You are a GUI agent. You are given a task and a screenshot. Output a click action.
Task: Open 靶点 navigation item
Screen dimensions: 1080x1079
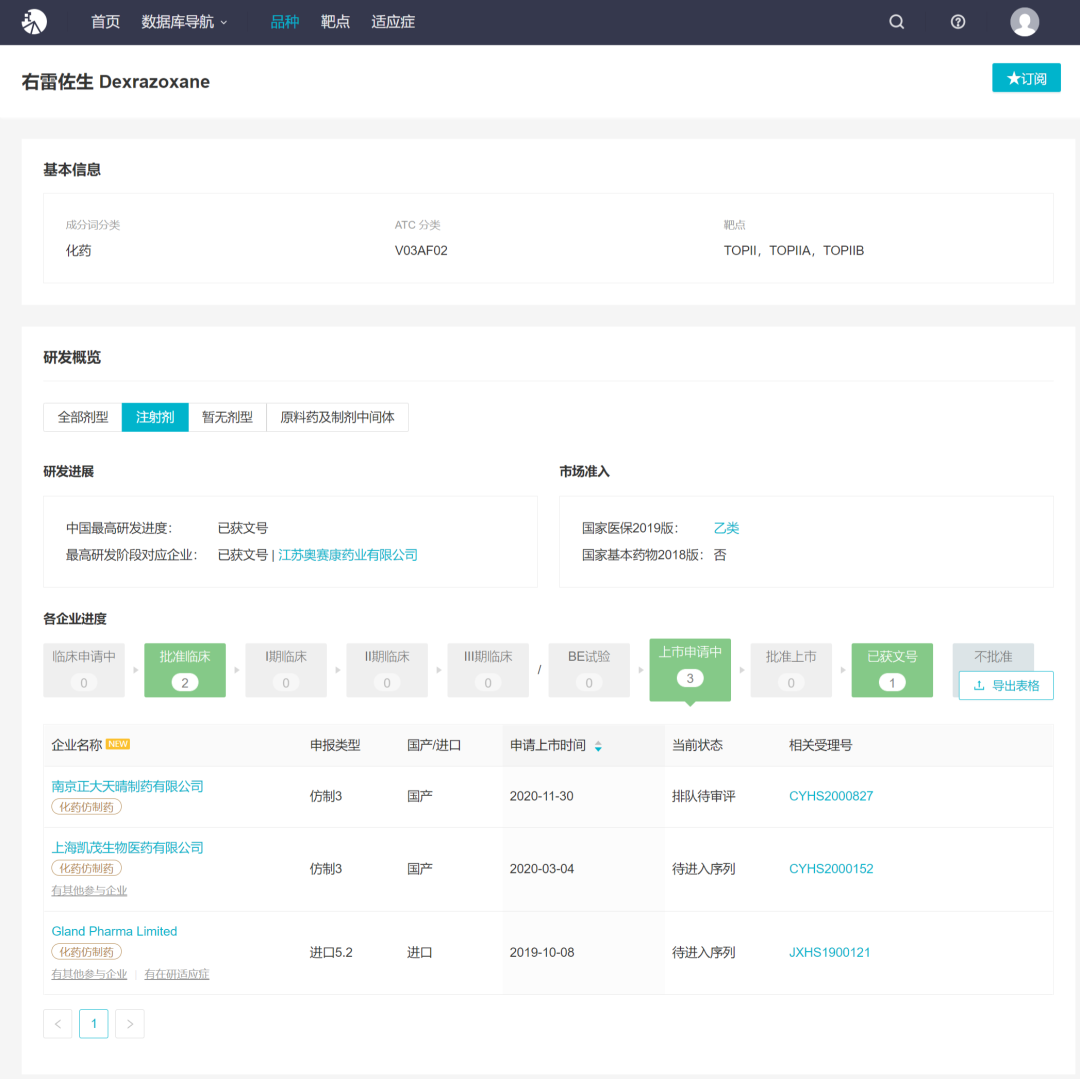(x=335, y=22)
